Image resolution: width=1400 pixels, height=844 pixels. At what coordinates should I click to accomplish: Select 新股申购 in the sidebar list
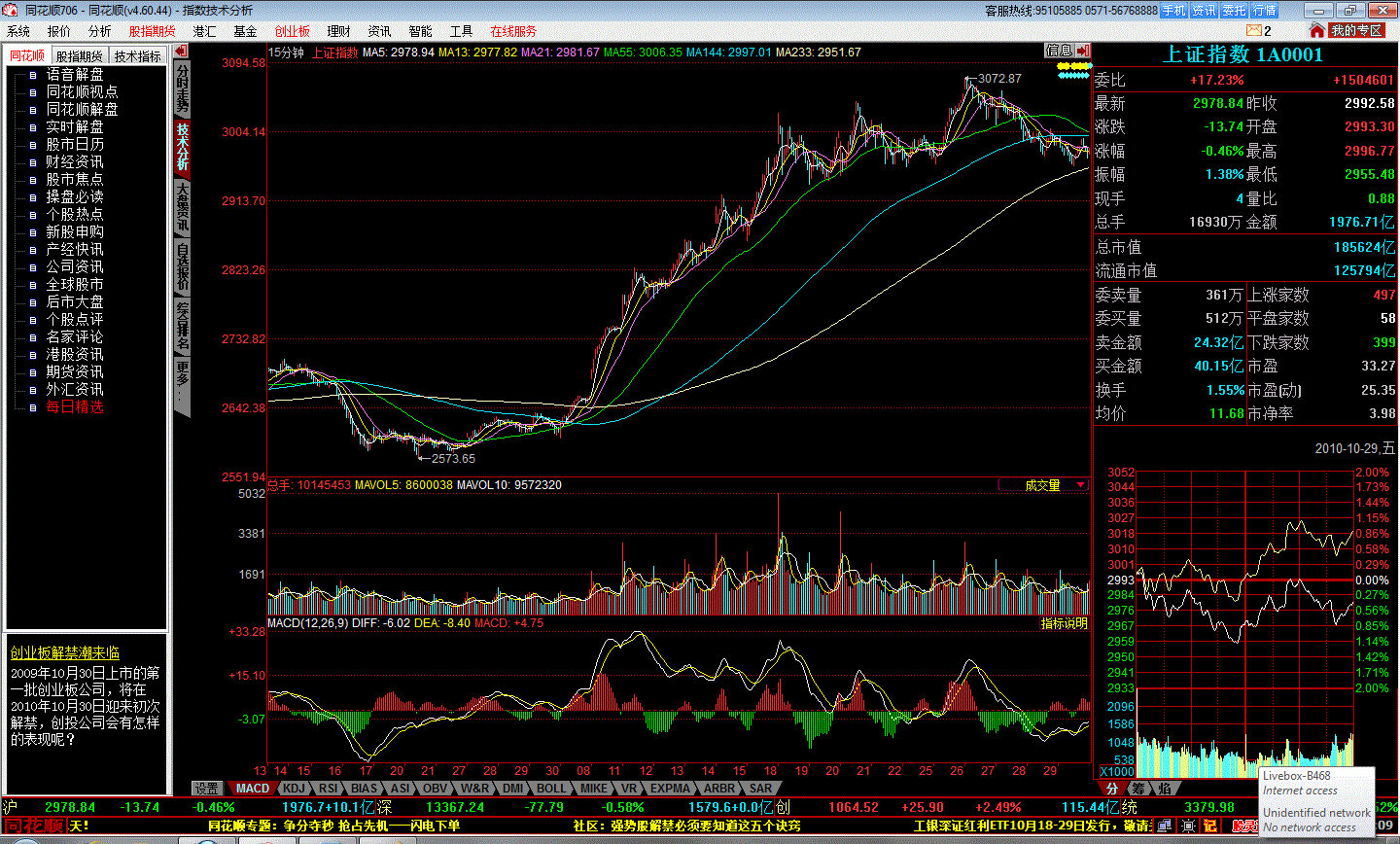[75, 231]
